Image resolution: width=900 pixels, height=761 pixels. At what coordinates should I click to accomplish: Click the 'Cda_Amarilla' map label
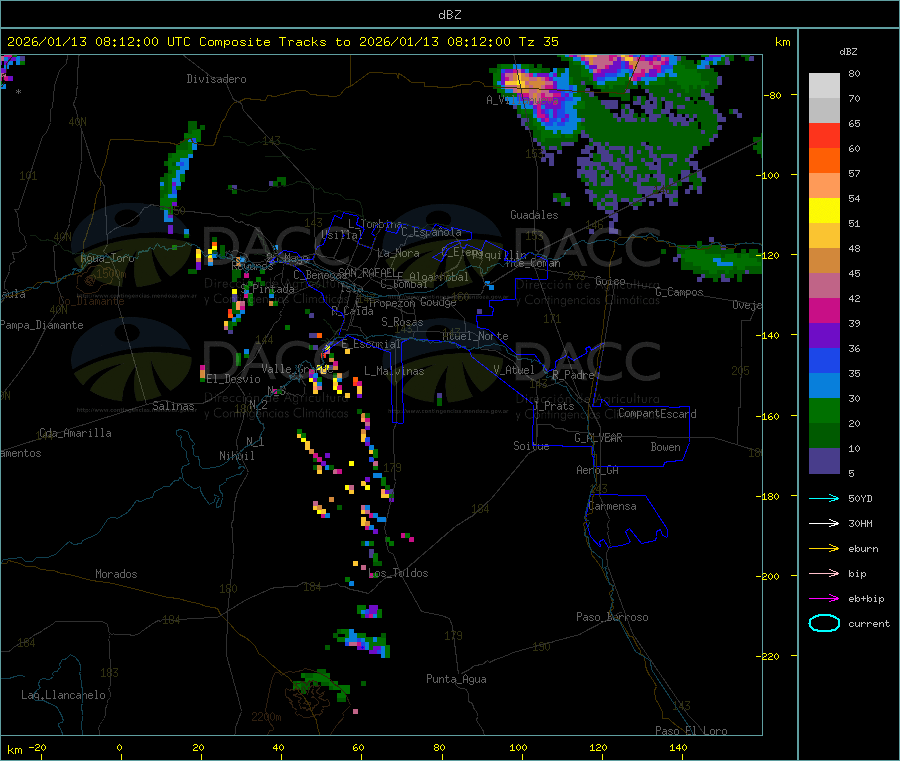coord(75,433)
